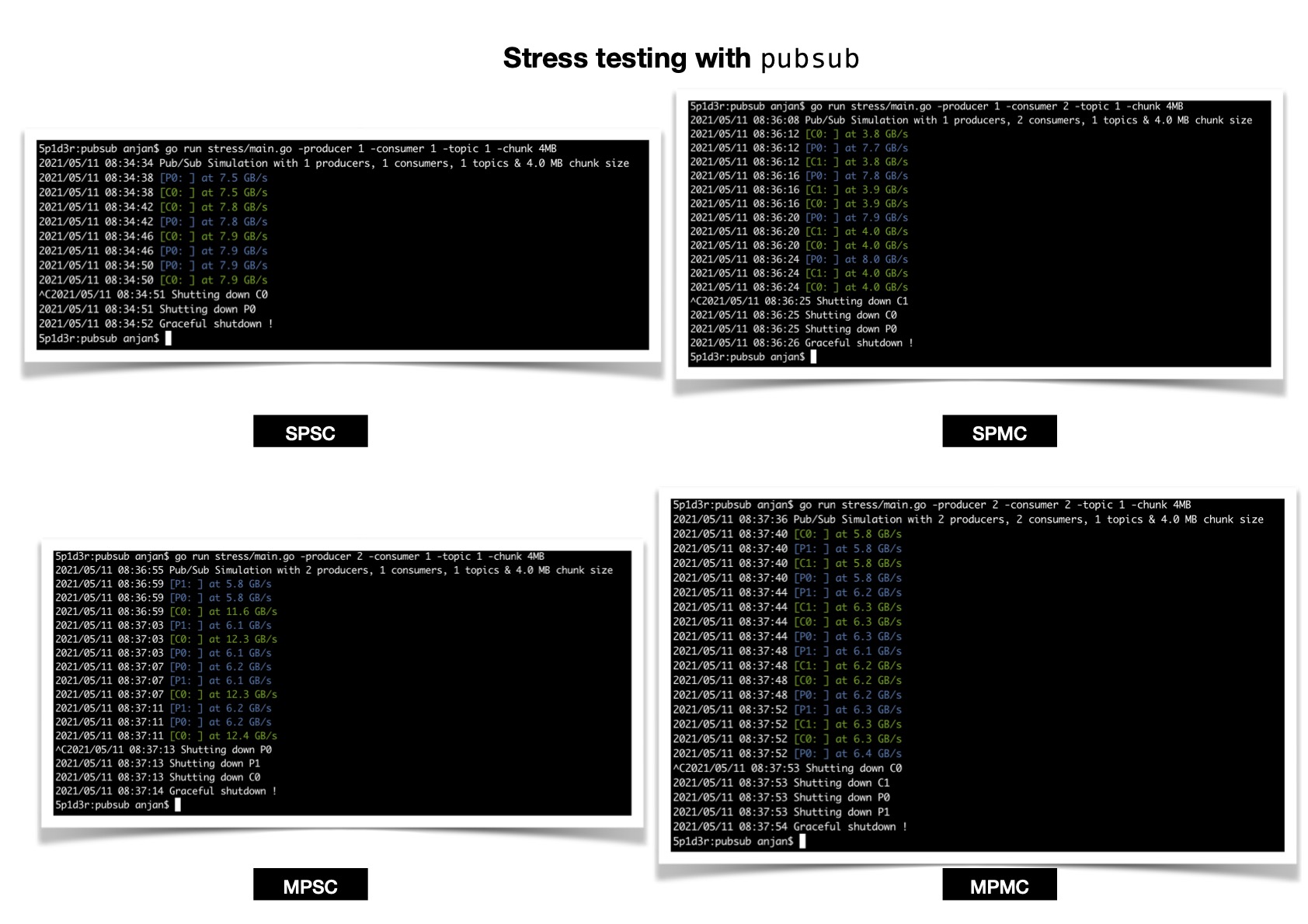The image size is (1308, 924).
Task: Click the 08:37:54 "Graceful shutdown !" line
Action: coord(790,827)
